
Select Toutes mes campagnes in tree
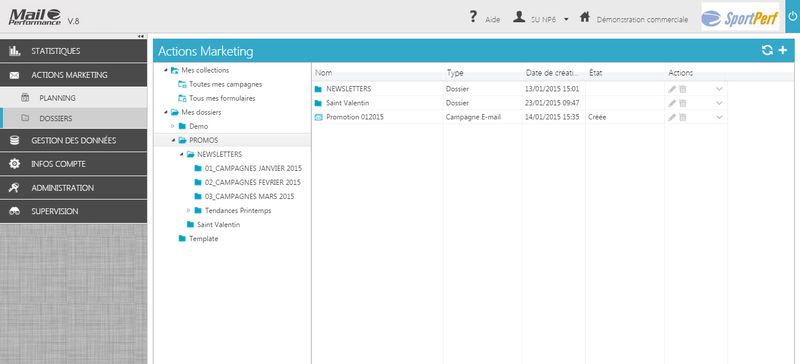[x=226, y=84]
